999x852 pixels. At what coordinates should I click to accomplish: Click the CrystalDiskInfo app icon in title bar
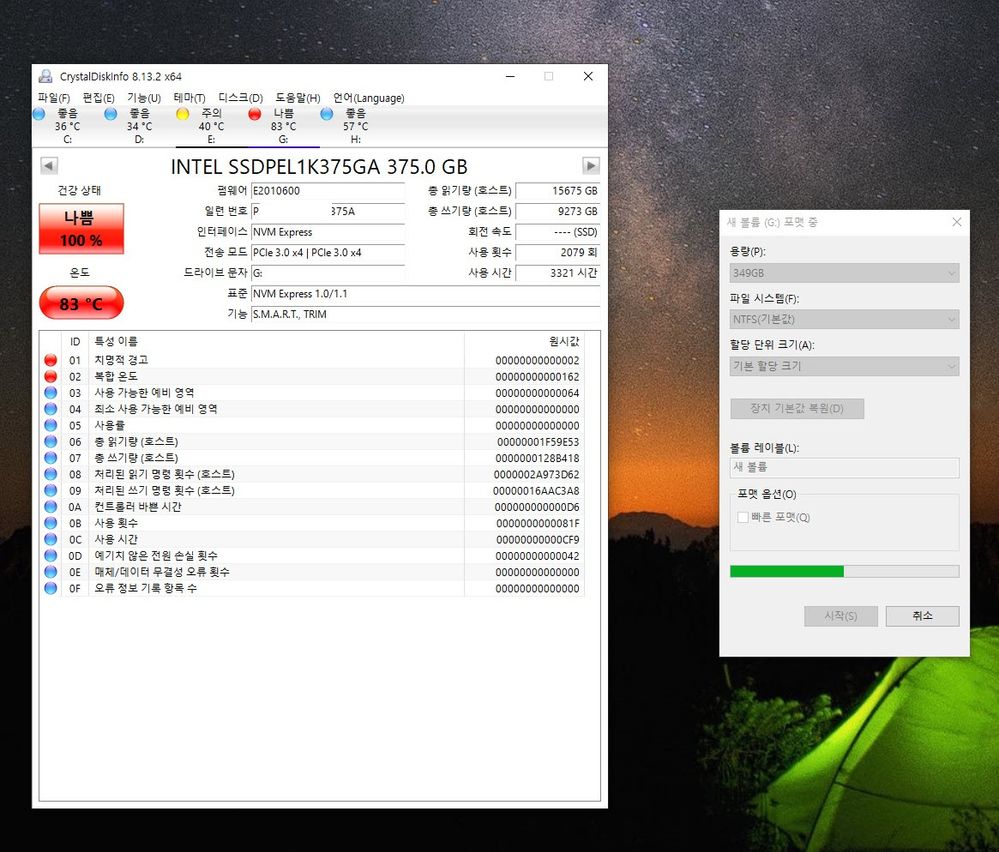coord(45,76)
